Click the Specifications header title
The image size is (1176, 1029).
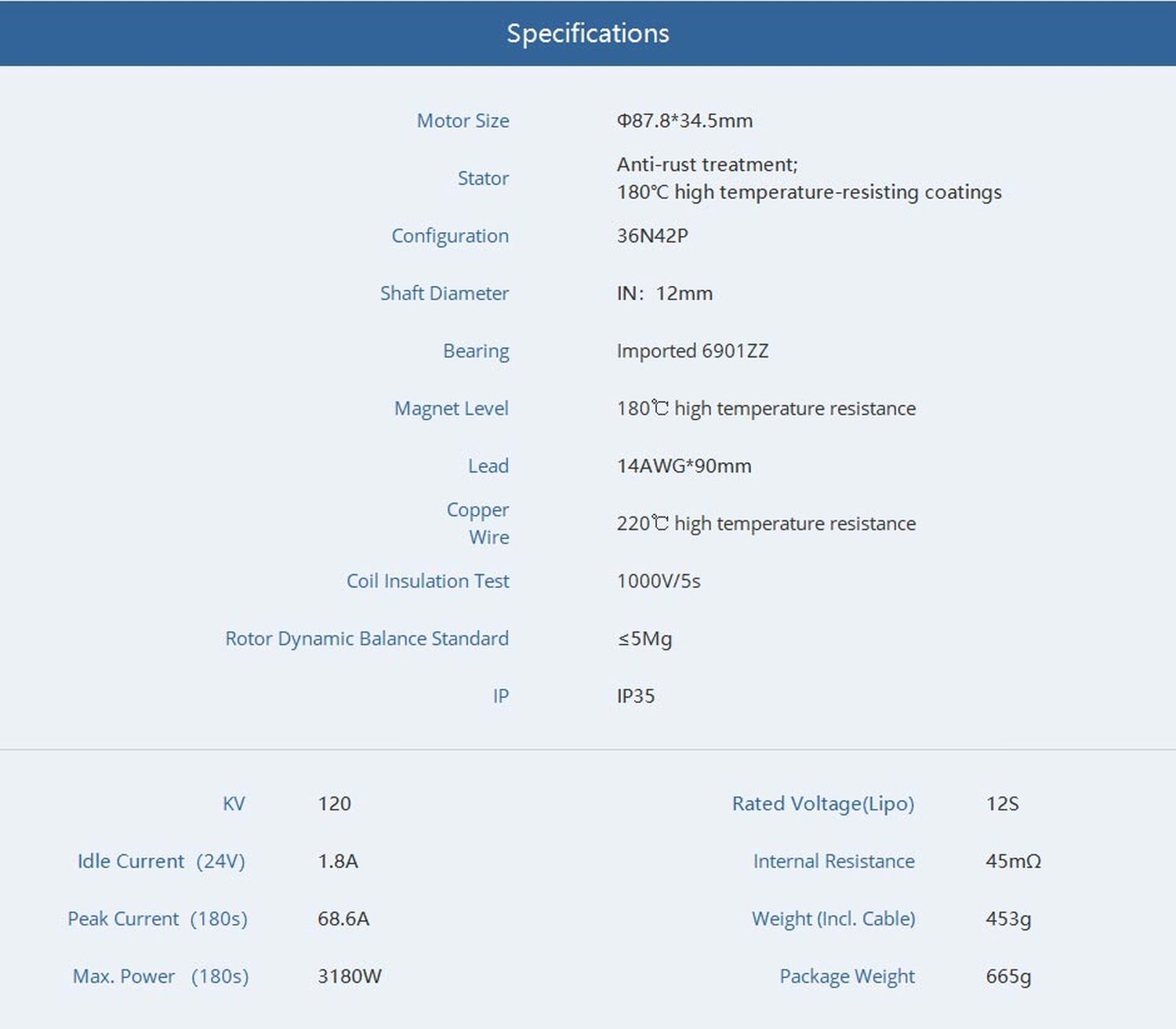587,33
